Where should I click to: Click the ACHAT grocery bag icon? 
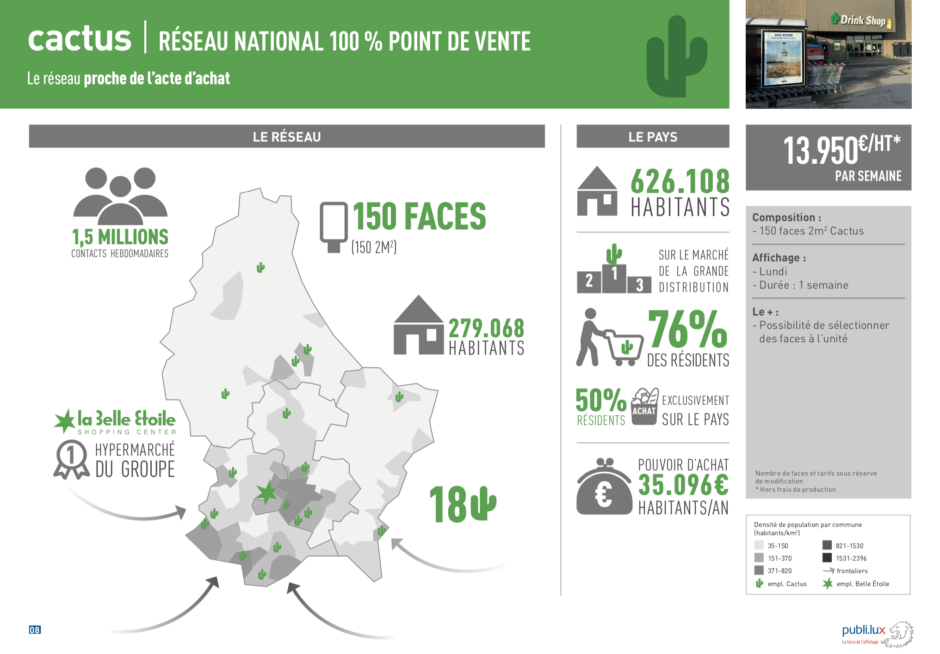[644, 406]
